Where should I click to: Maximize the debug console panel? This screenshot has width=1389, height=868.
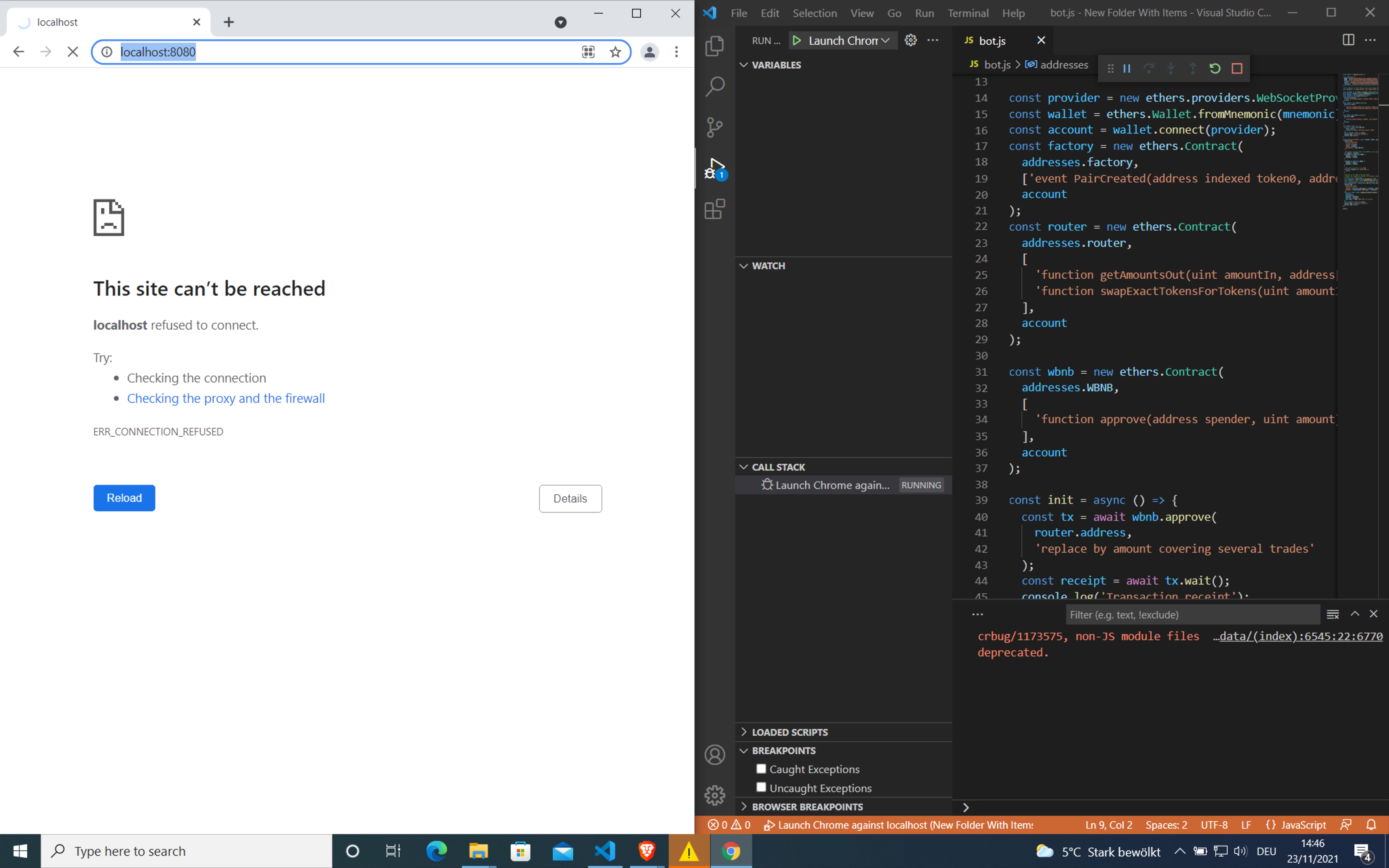pos(1355,614)
